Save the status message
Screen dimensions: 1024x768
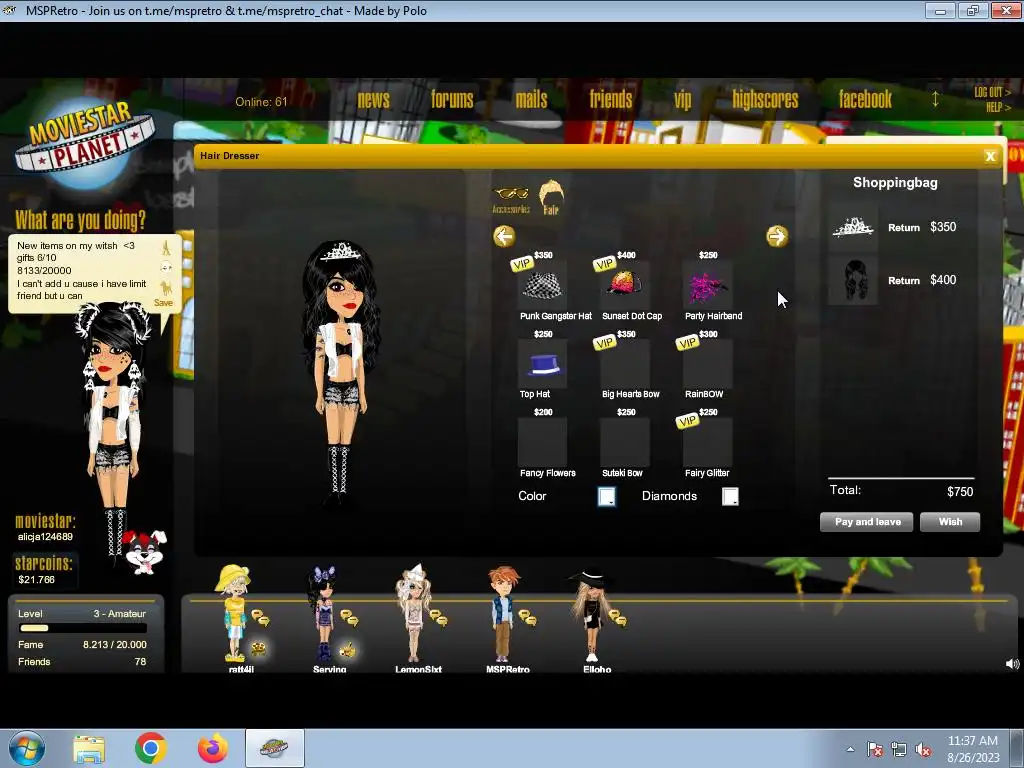pos(163,303)
